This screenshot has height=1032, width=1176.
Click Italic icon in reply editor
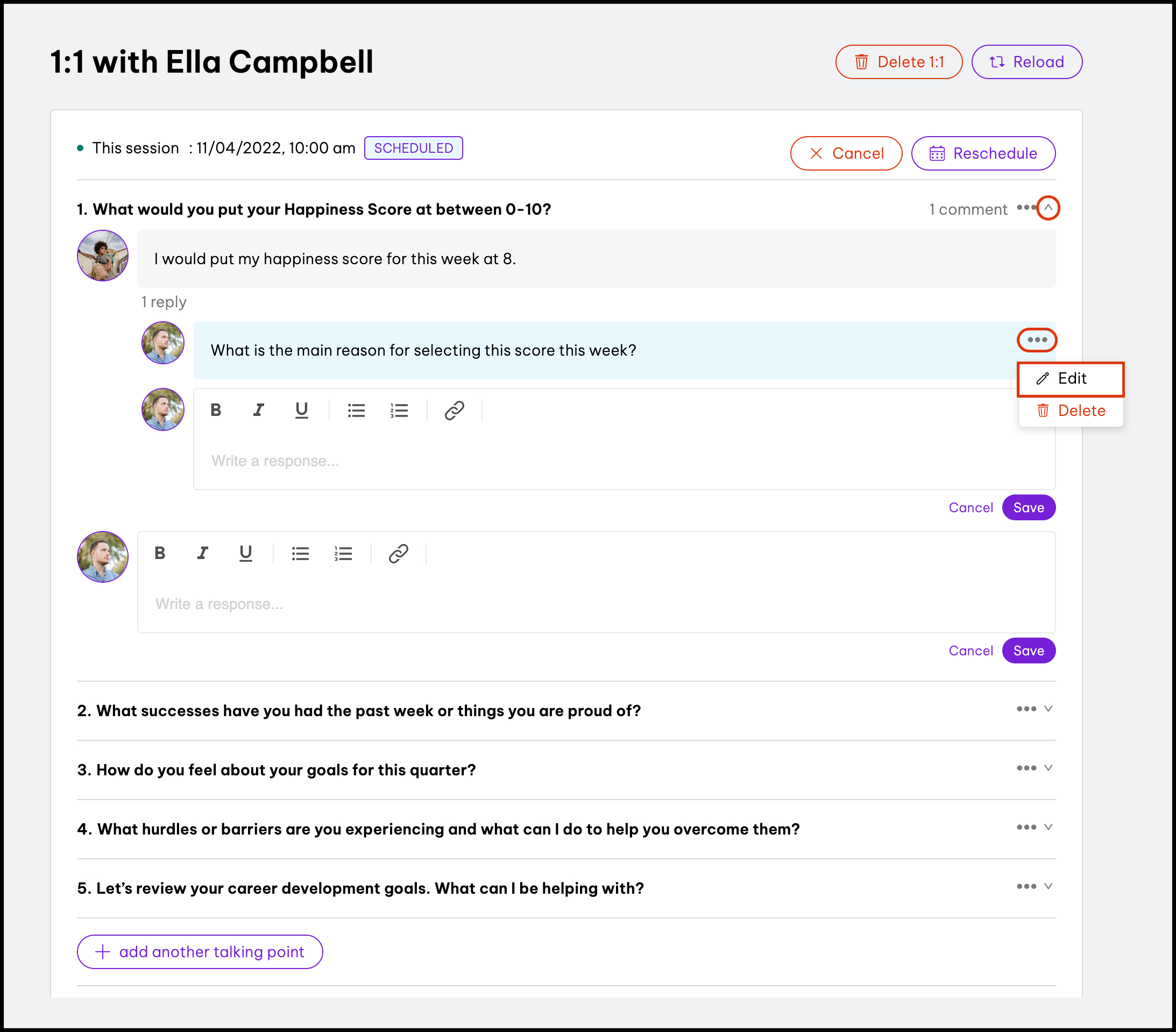(x=258, y=411)
